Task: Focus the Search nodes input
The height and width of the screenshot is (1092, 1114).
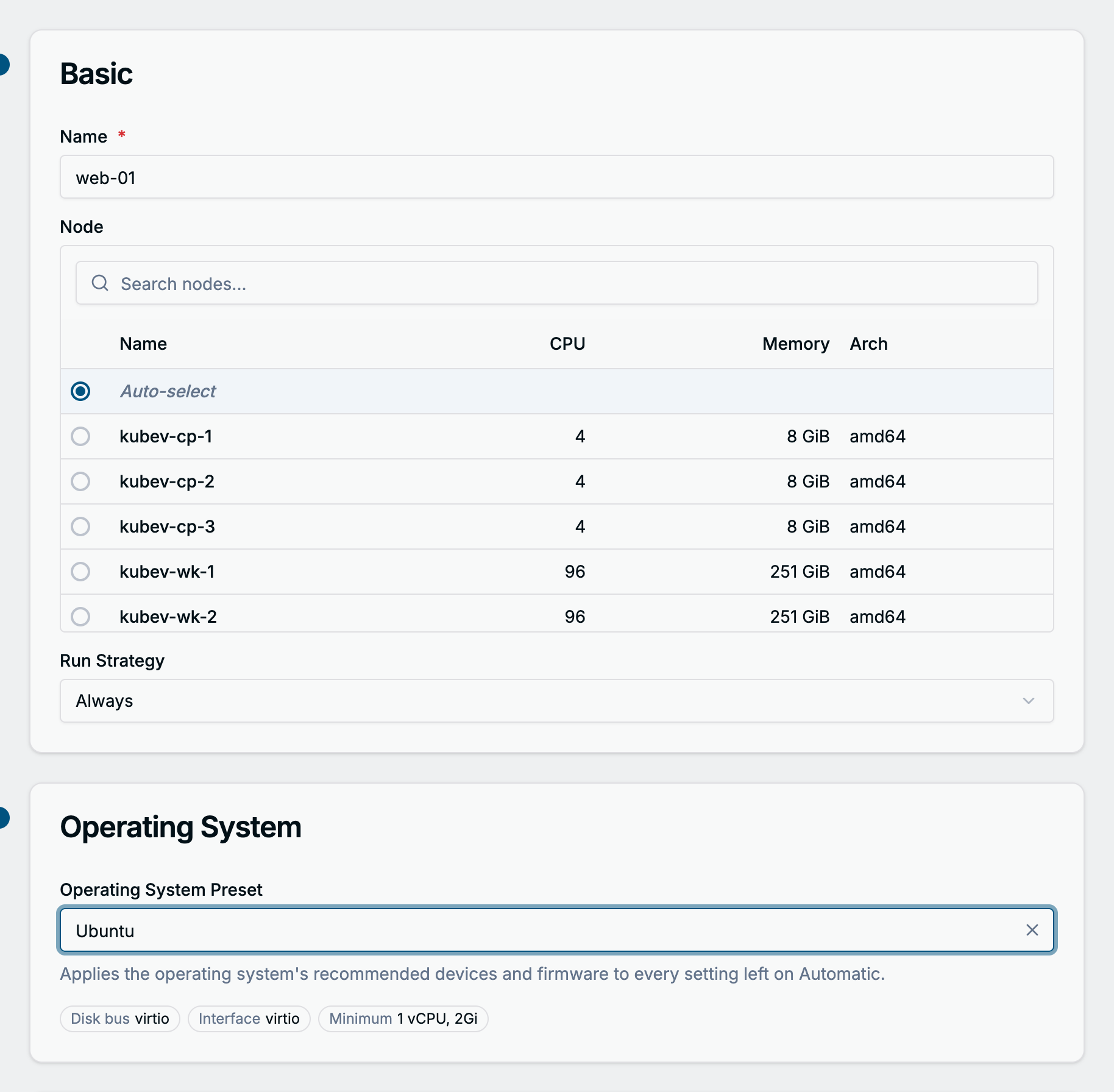Action: pyautogui.click(x=557, y=283)
